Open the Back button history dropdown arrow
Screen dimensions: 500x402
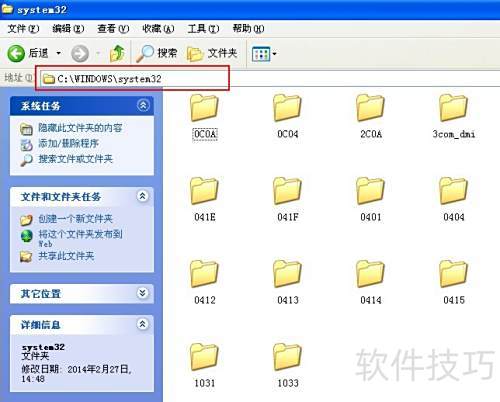point(59,53)
